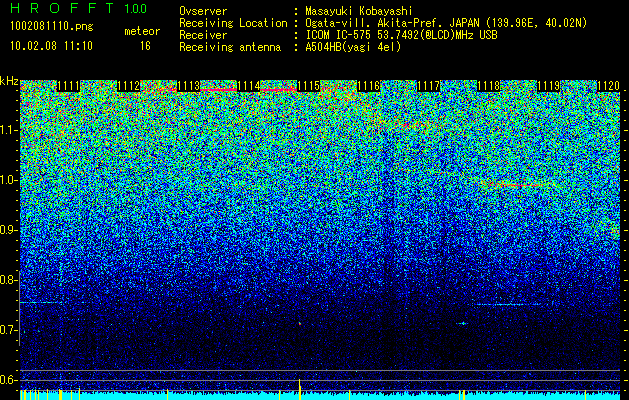Click the observer name Masayuki Kobayashi

(x=359, y=11)
